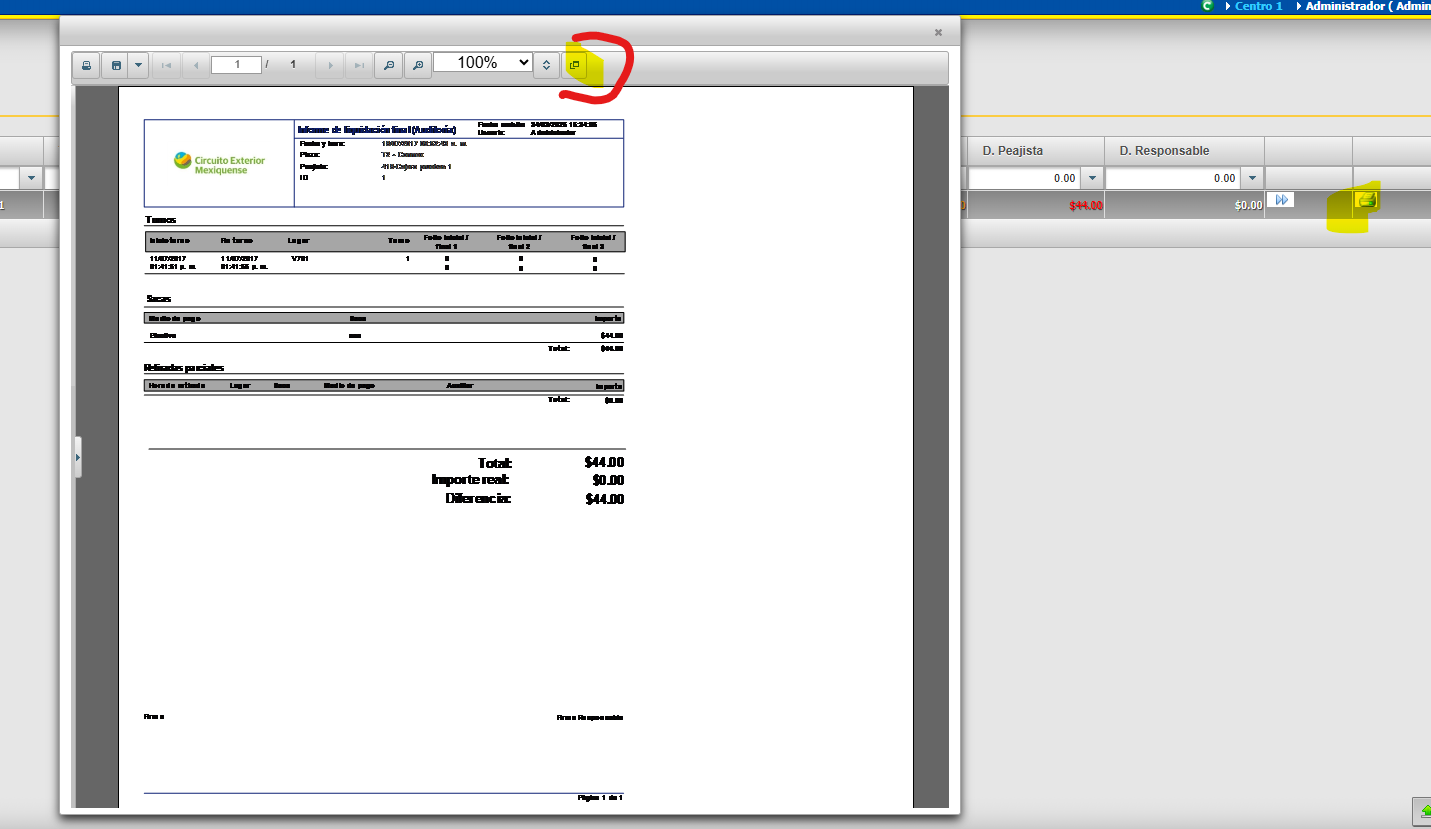Viewport: 1431px width, 829px height.
Task: Click the page number input field
Action: [236, 65]
